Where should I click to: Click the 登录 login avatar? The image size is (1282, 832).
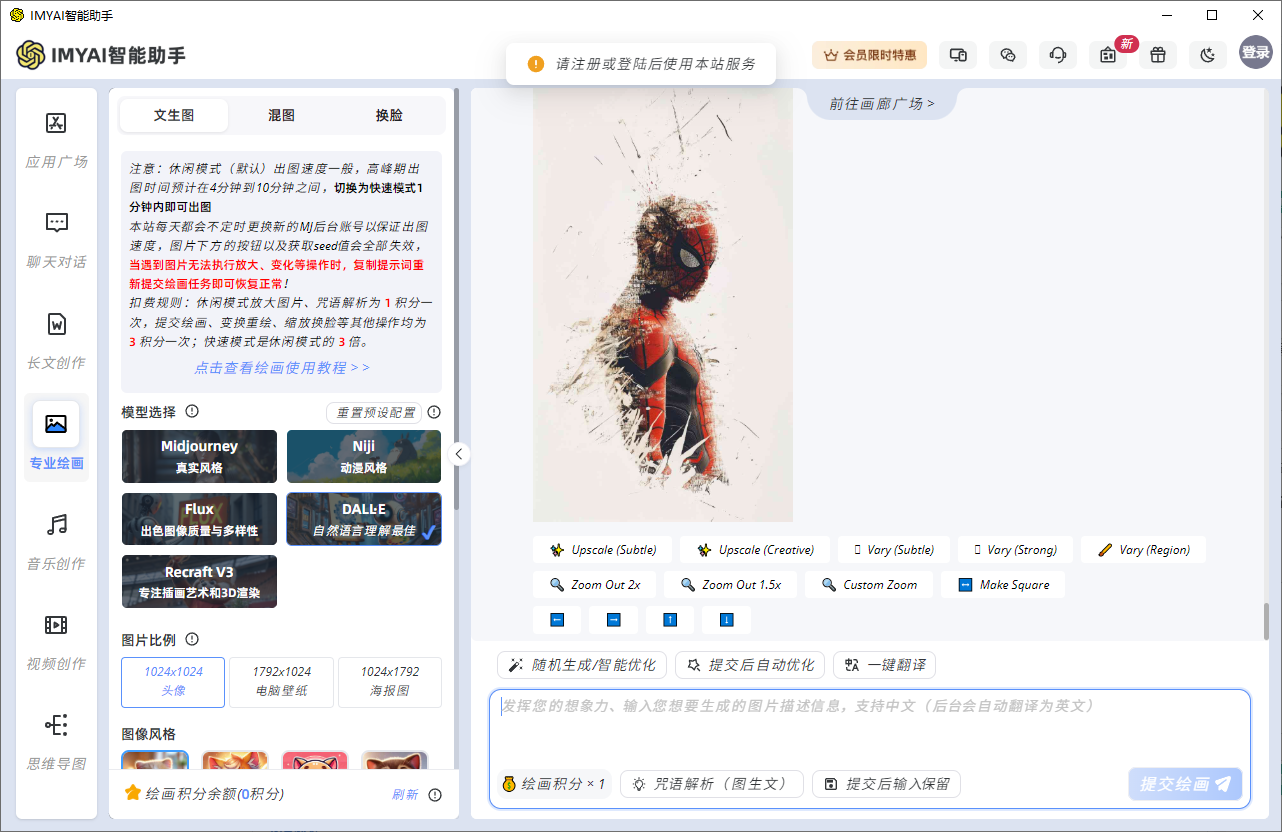coord(1255,53)
